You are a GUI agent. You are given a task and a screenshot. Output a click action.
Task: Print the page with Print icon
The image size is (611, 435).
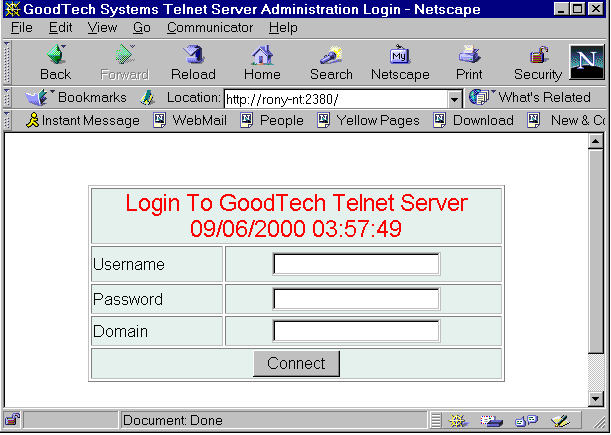[469, 62]
